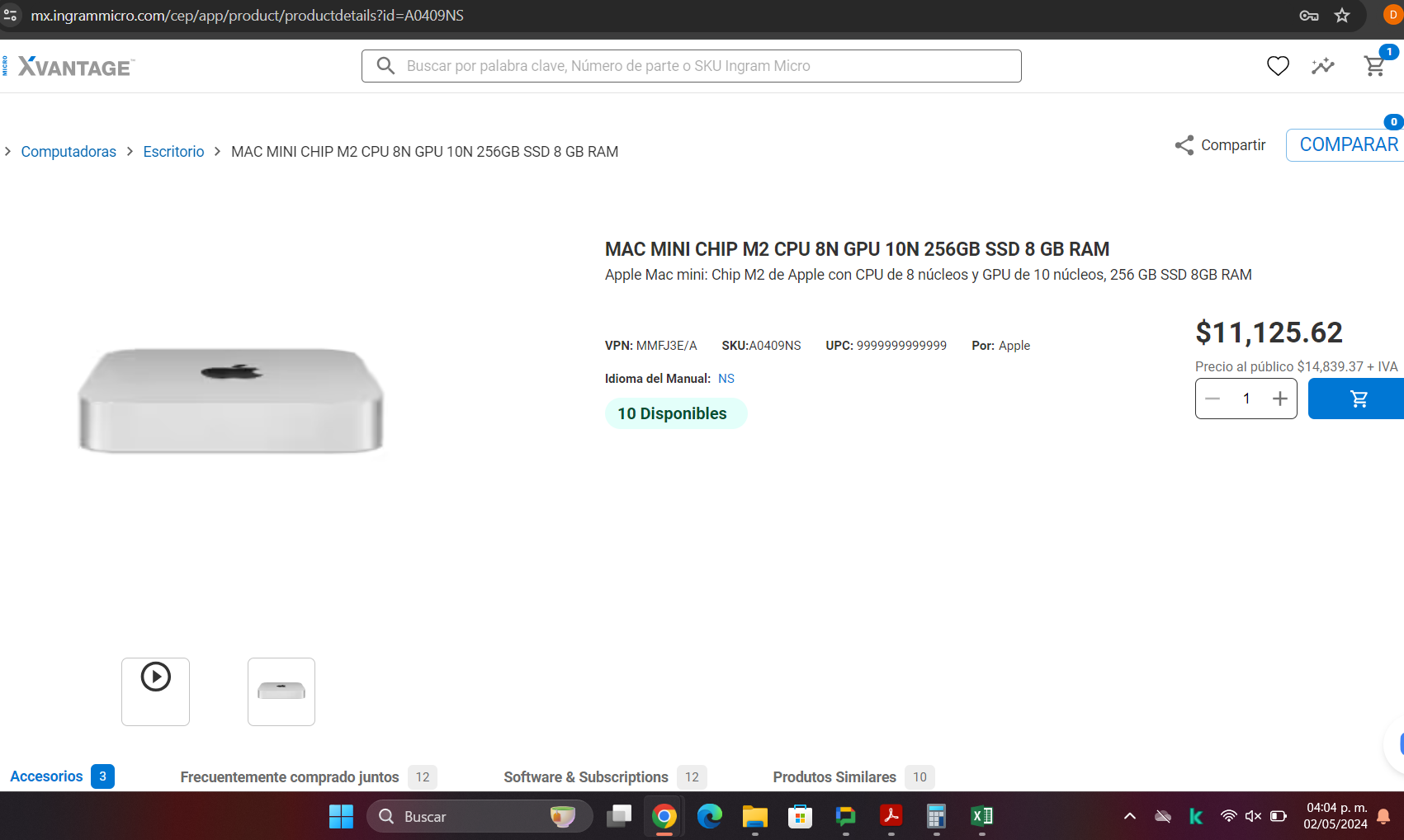Switch to Google Chrome in the taskbar

(664, 816)
